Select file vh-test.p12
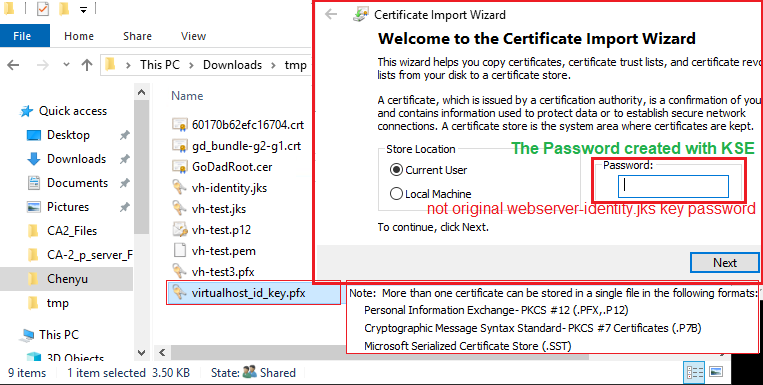Image resolution: width=763 pixels, height=385 pixels. [221, 229]
